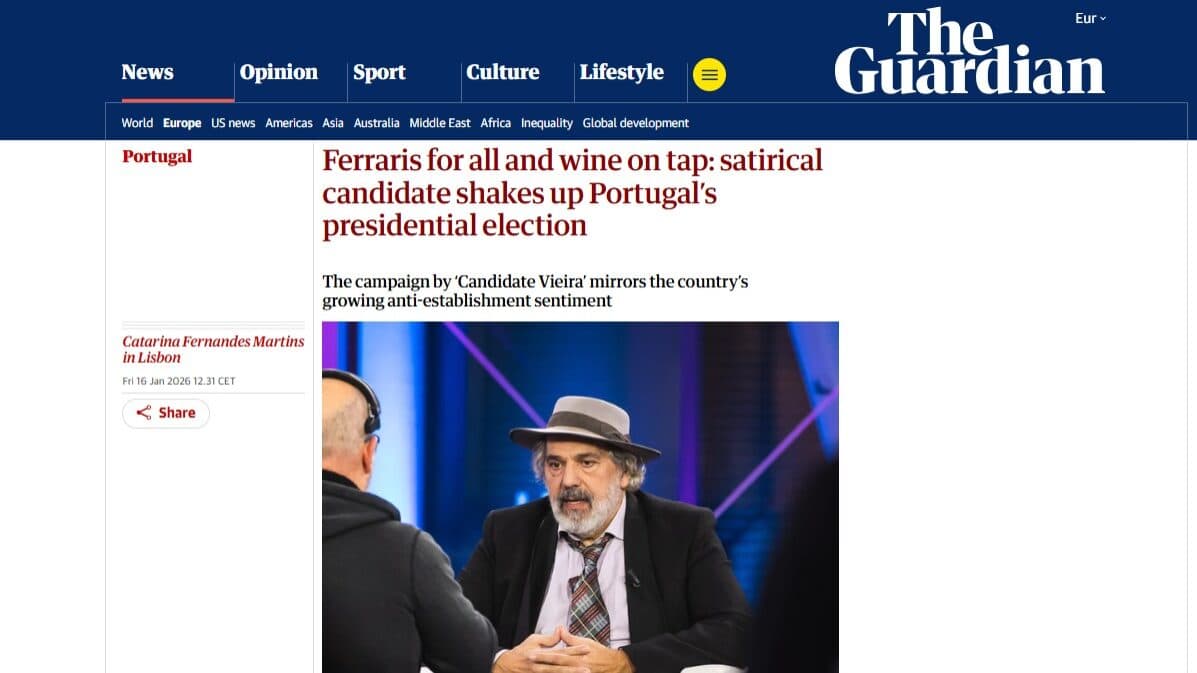Open the Culture section

tap(502, 72)
